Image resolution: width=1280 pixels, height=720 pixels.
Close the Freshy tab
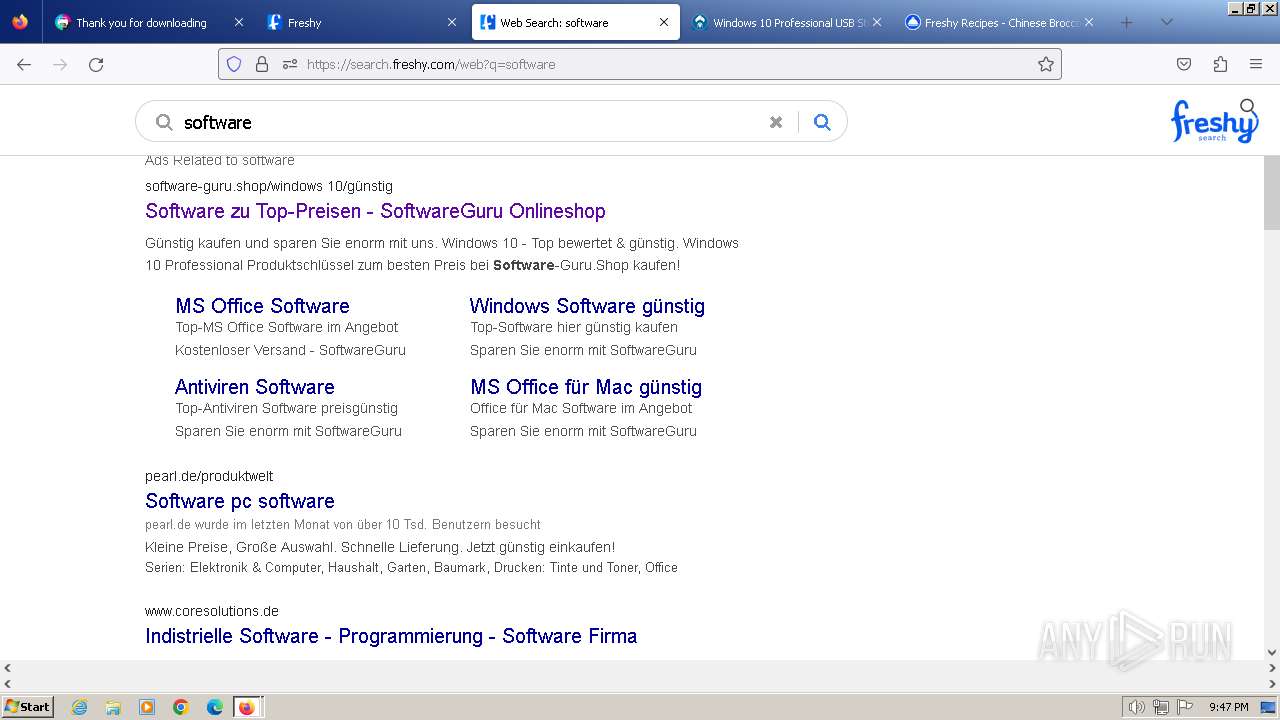(x=451, y=22)
